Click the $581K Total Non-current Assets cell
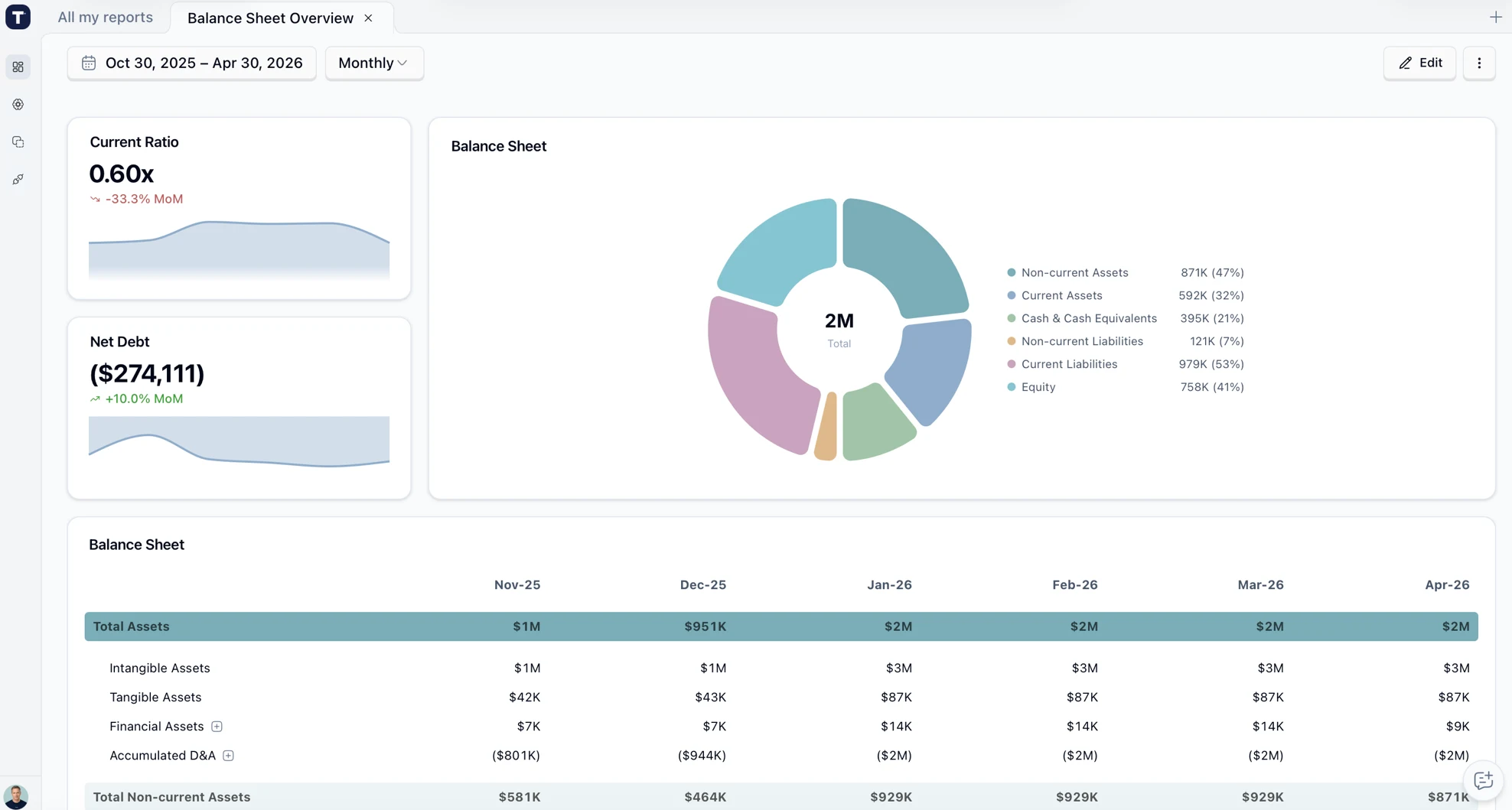 click(520, 797)
